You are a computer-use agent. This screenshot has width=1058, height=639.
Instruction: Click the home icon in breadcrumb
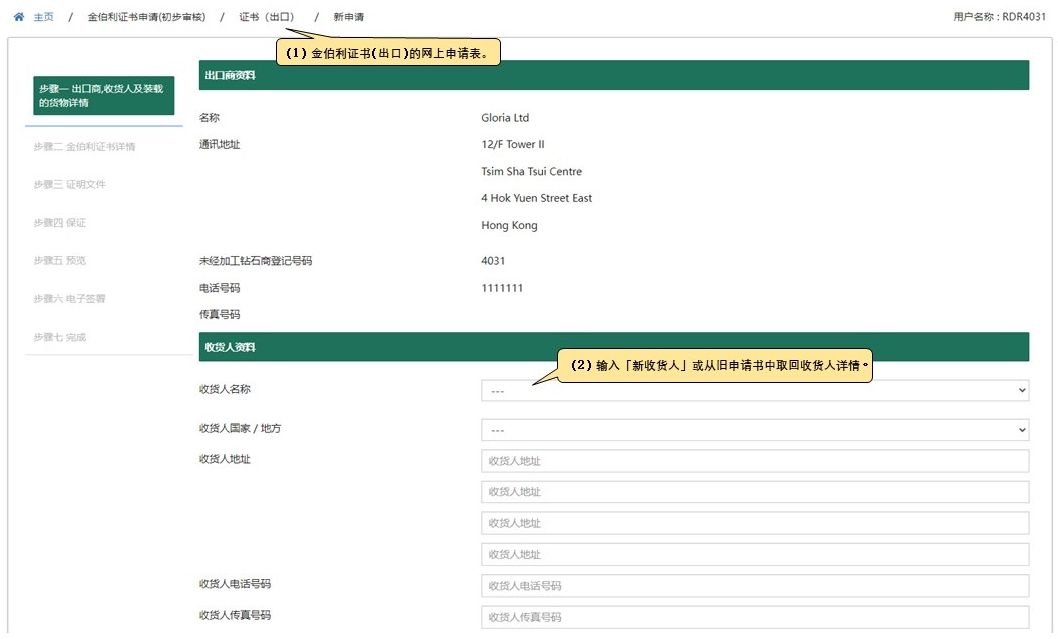18,17
